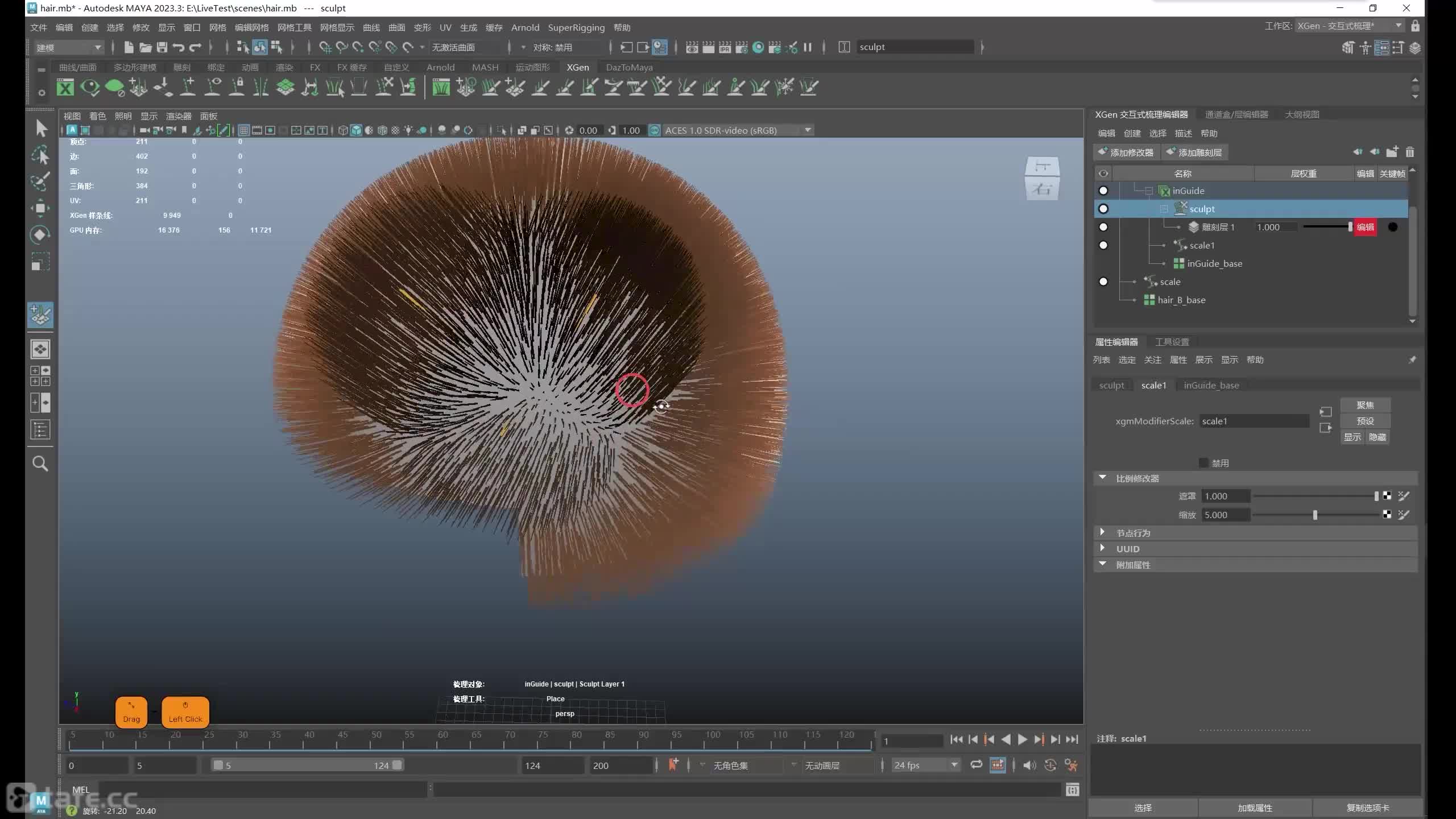Click the lock workspace icon

1415,26
